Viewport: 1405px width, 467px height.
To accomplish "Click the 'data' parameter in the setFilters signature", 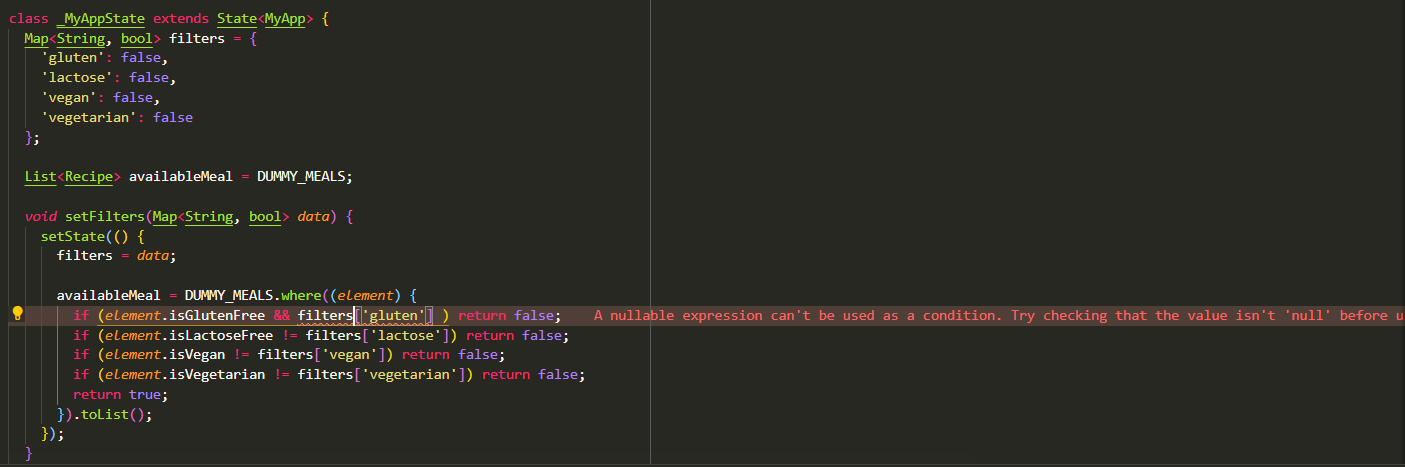I will click(313, 217).
